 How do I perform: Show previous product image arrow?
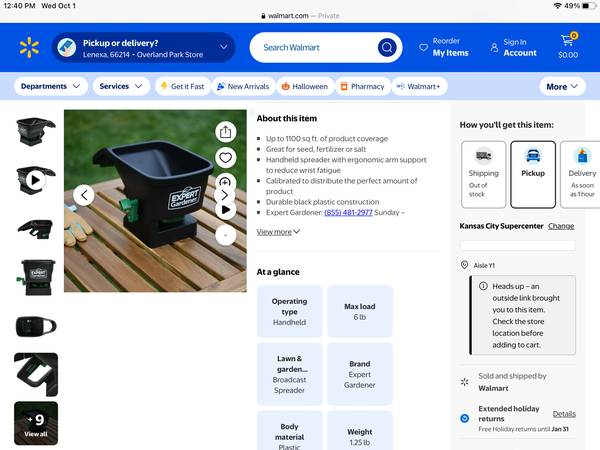click(x=84, y=195)
